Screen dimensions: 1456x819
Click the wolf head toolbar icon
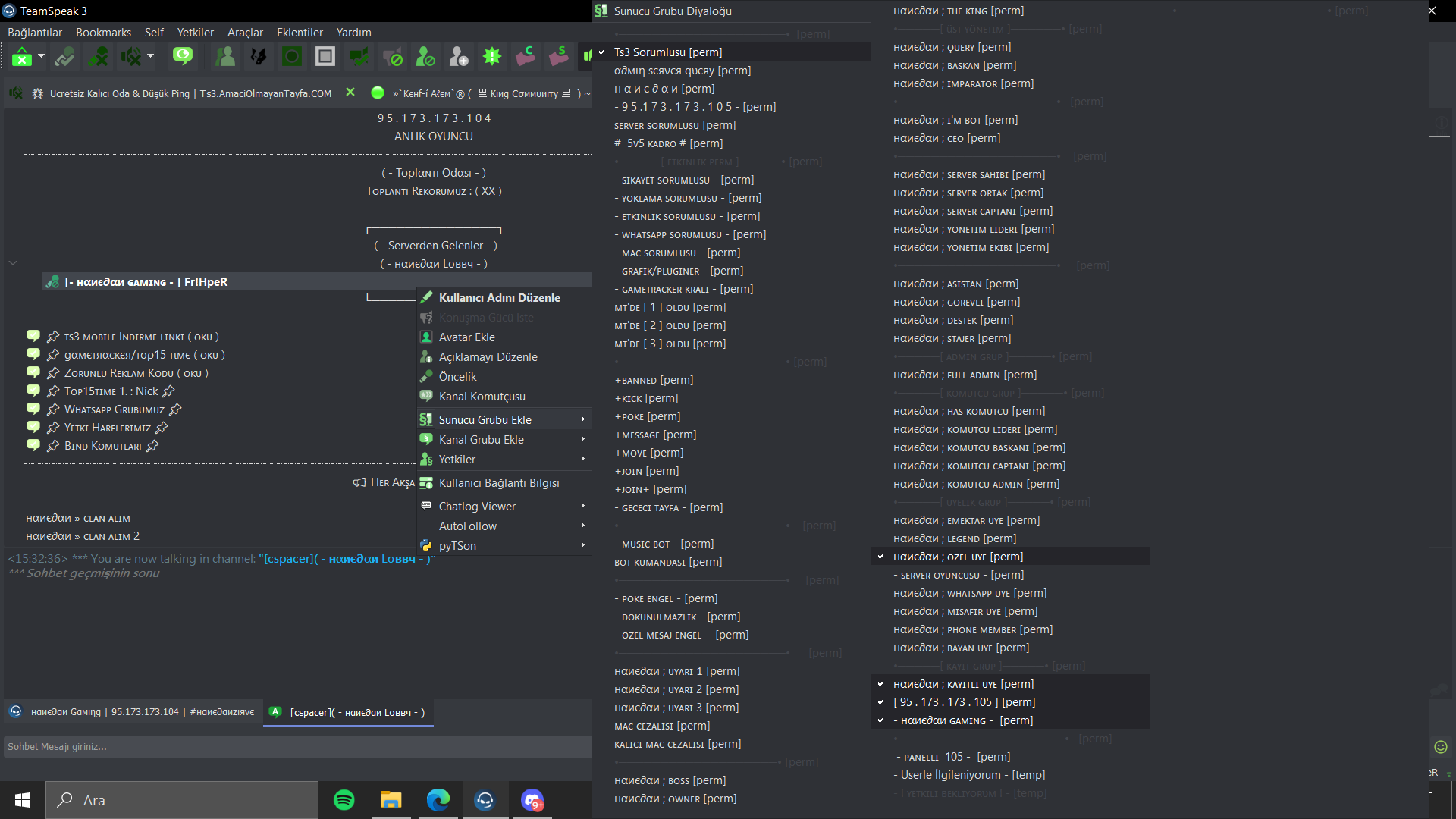tap(259, 56)
